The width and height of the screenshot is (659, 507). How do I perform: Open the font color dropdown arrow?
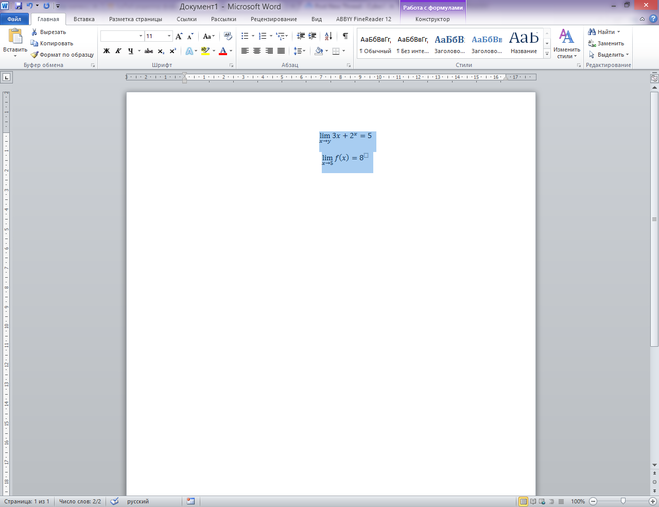(231, 51)
